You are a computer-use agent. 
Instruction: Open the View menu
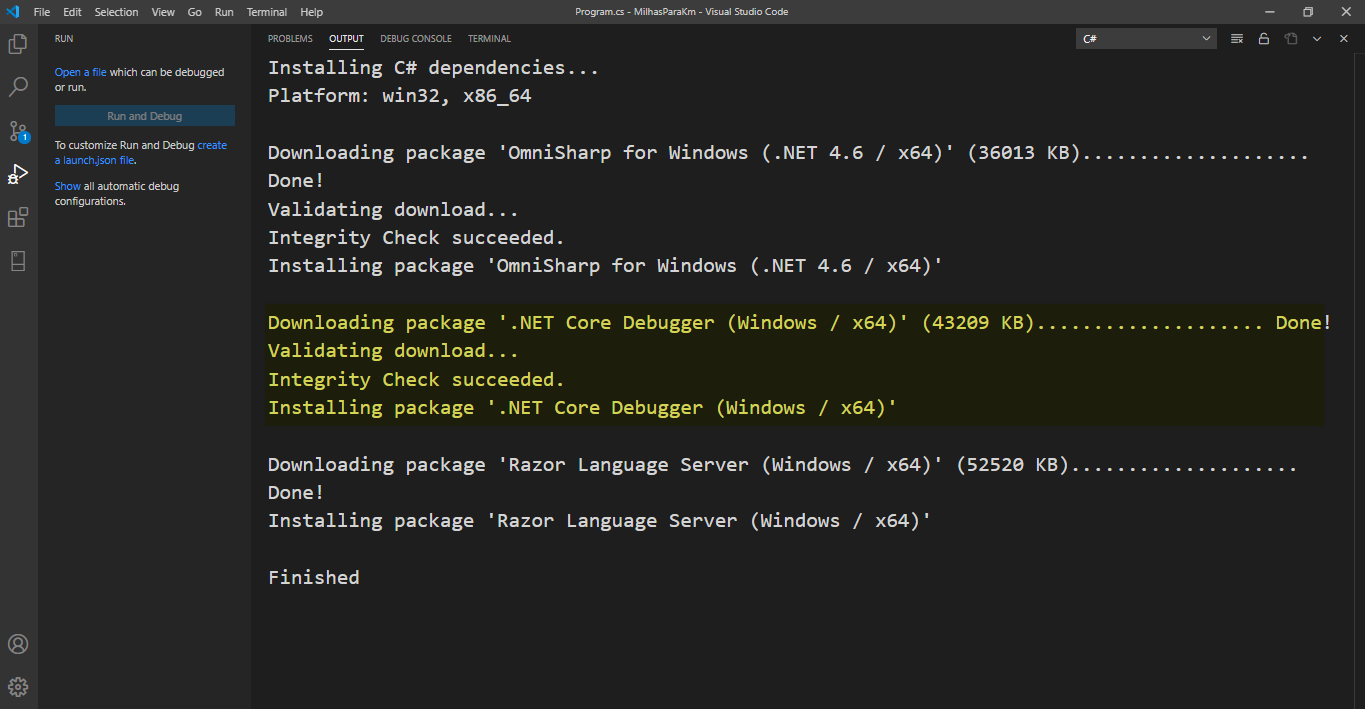click(163, 12)
